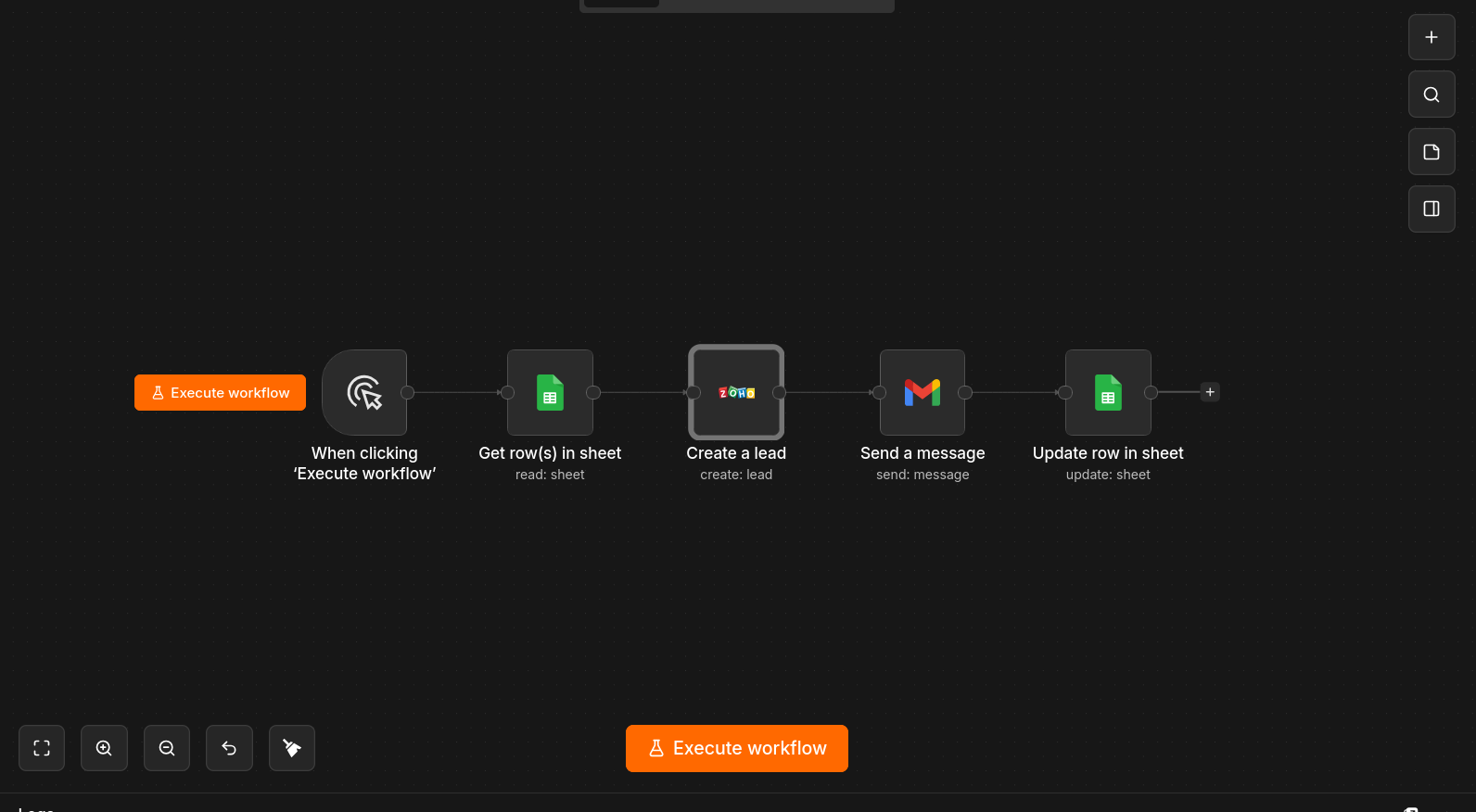The image size is (1476, 812).
Task: Click the 'Send a message' label
Action: (922, 453)
